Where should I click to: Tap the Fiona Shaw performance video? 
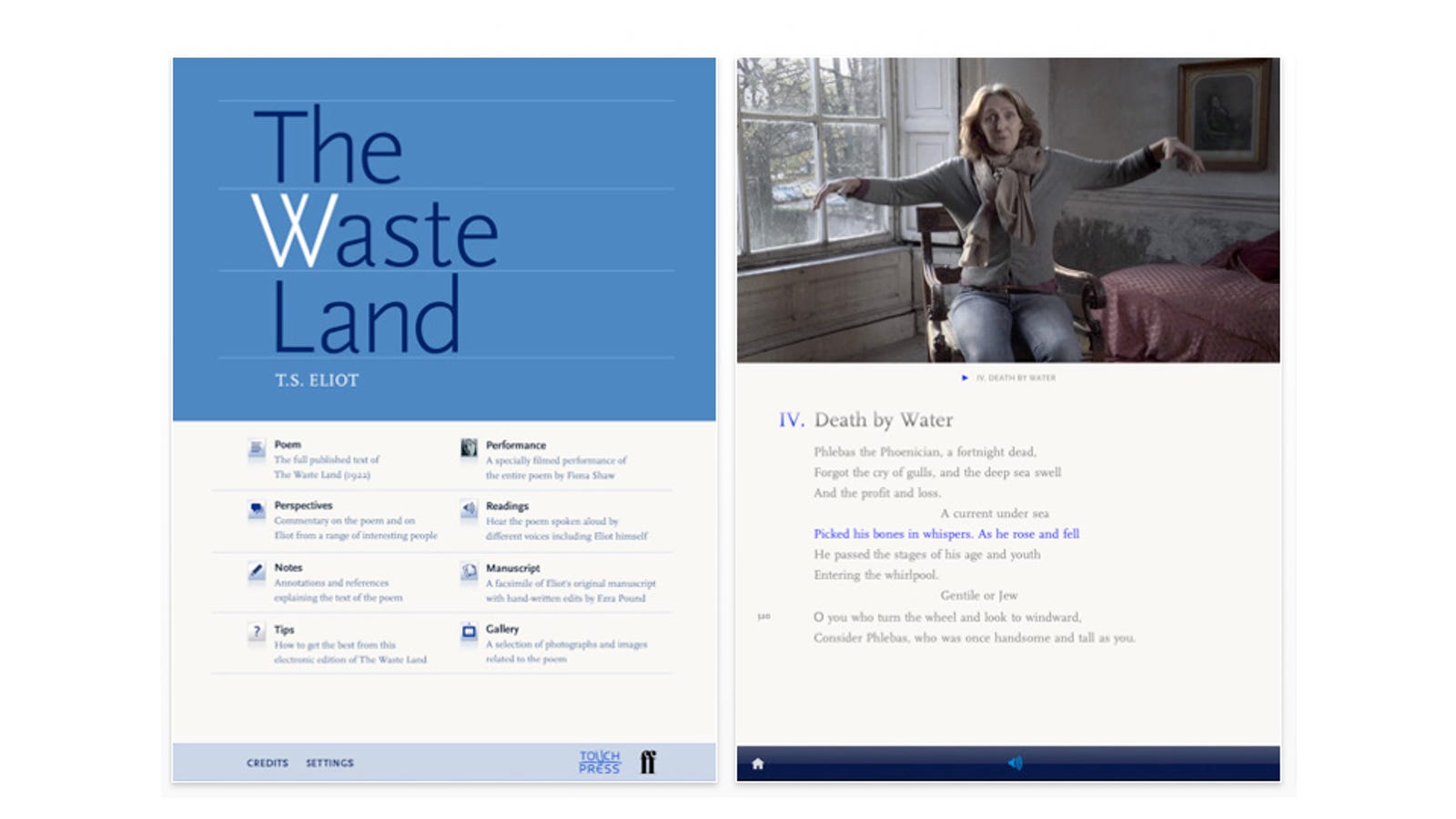[1008, 210]
